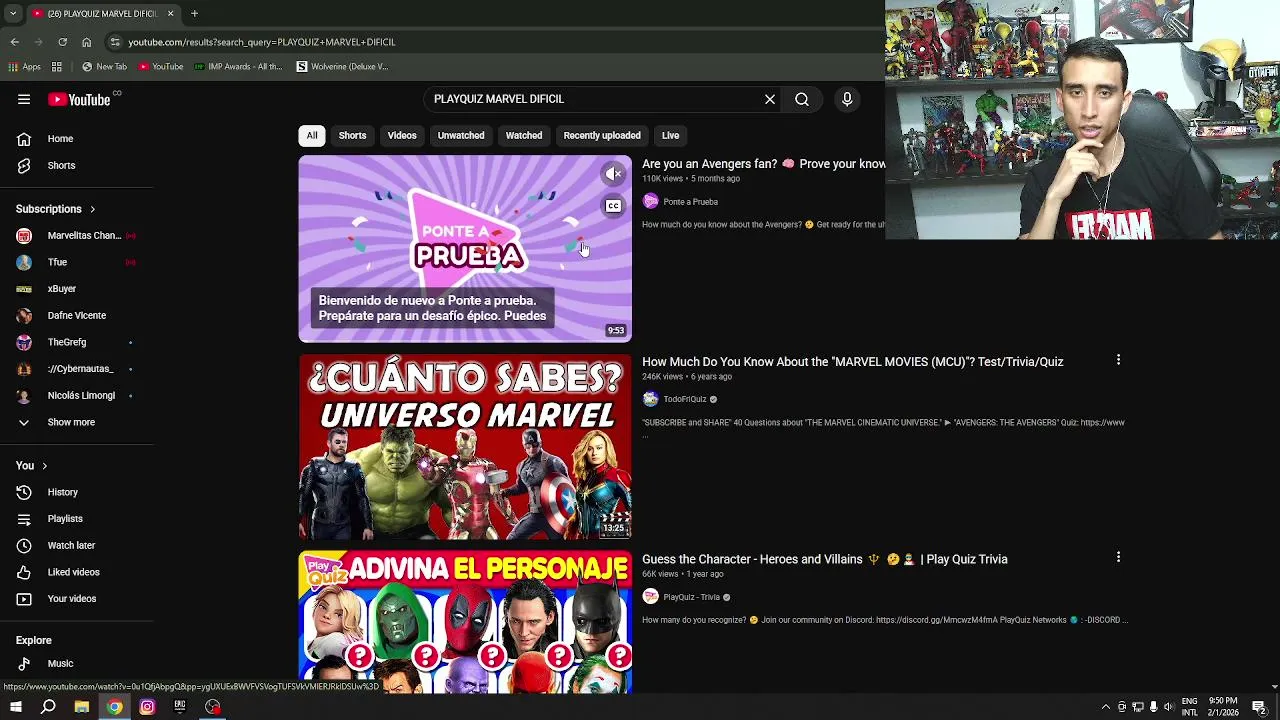Click the browser home button
Screen dimensions: 1280x720
(86, 42)
